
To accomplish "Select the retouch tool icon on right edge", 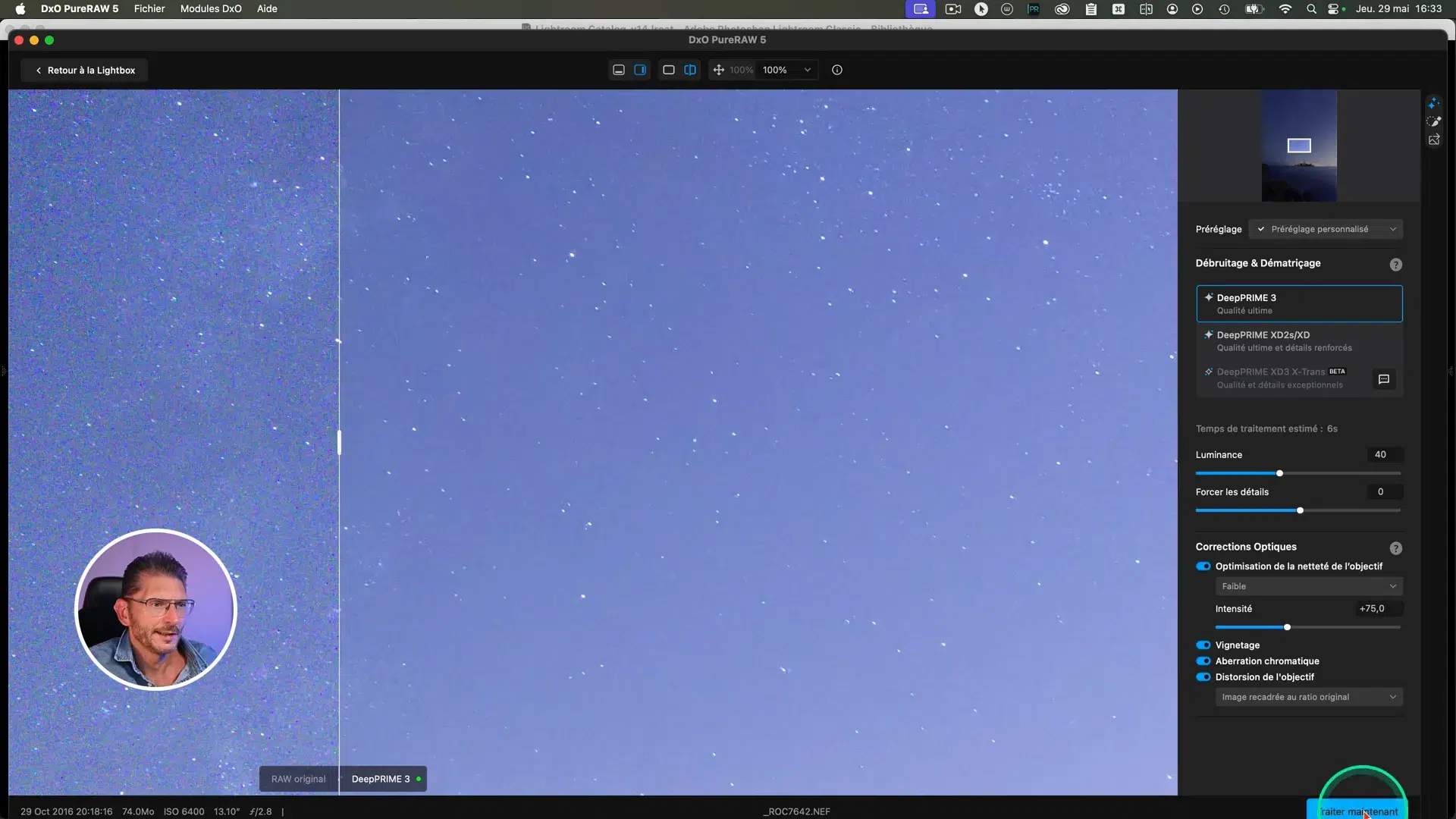I will point(1434,121).
